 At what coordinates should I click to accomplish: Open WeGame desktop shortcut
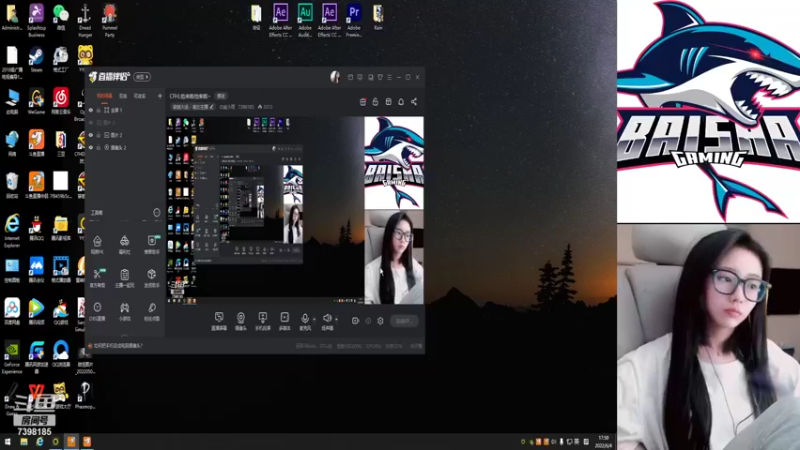[36, 102]
